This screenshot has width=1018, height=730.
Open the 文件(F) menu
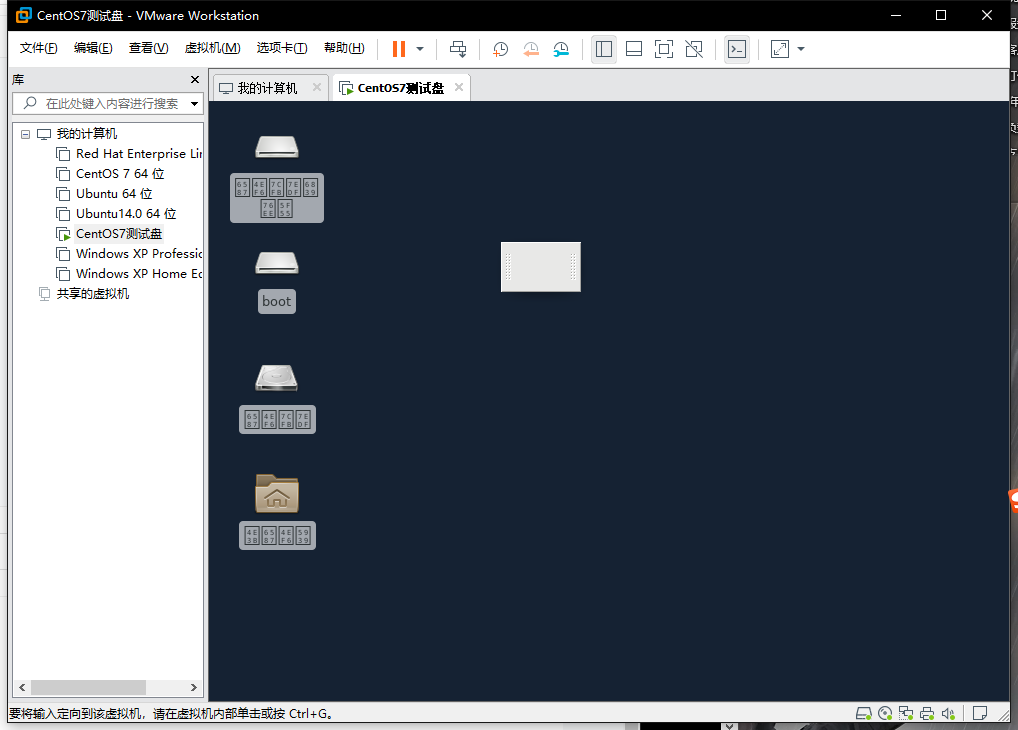tap(38, 48)
